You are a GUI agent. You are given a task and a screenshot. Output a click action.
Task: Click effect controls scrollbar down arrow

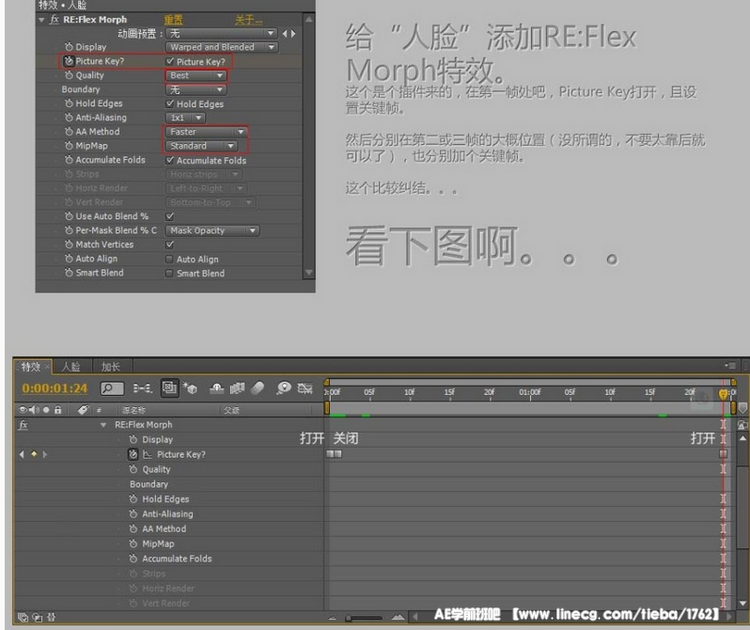(309, 272)
